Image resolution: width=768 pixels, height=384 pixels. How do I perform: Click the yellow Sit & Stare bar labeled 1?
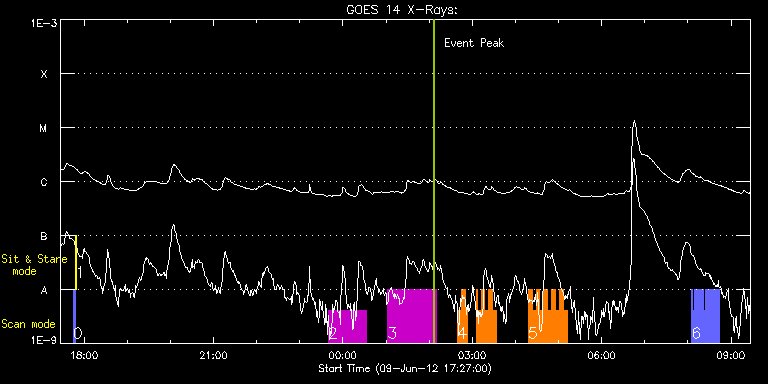[75, 263]
